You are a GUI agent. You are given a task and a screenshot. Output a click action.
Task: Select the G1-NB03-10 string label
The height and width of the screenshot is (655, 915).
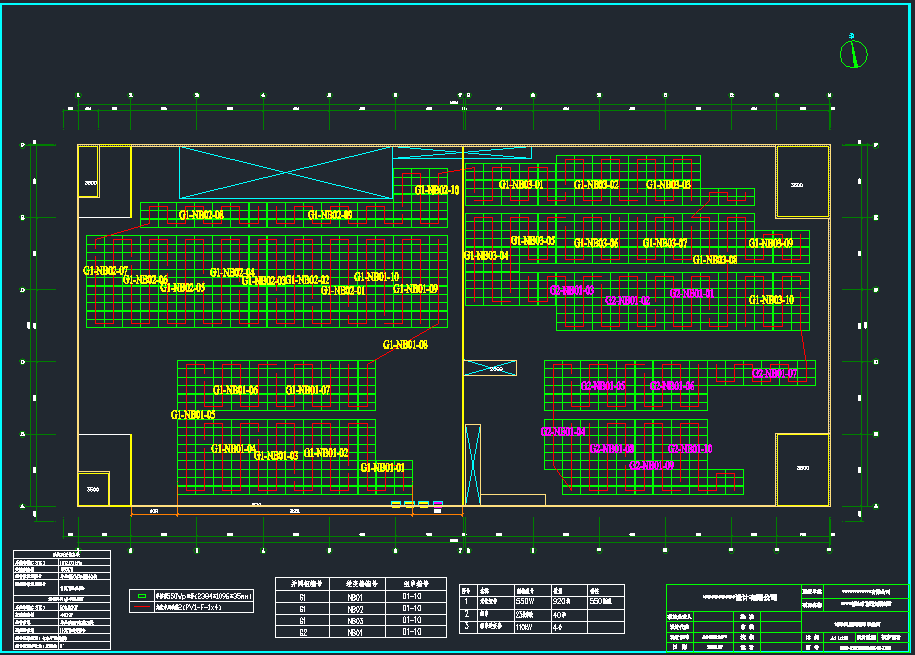(x=771, y=300)
